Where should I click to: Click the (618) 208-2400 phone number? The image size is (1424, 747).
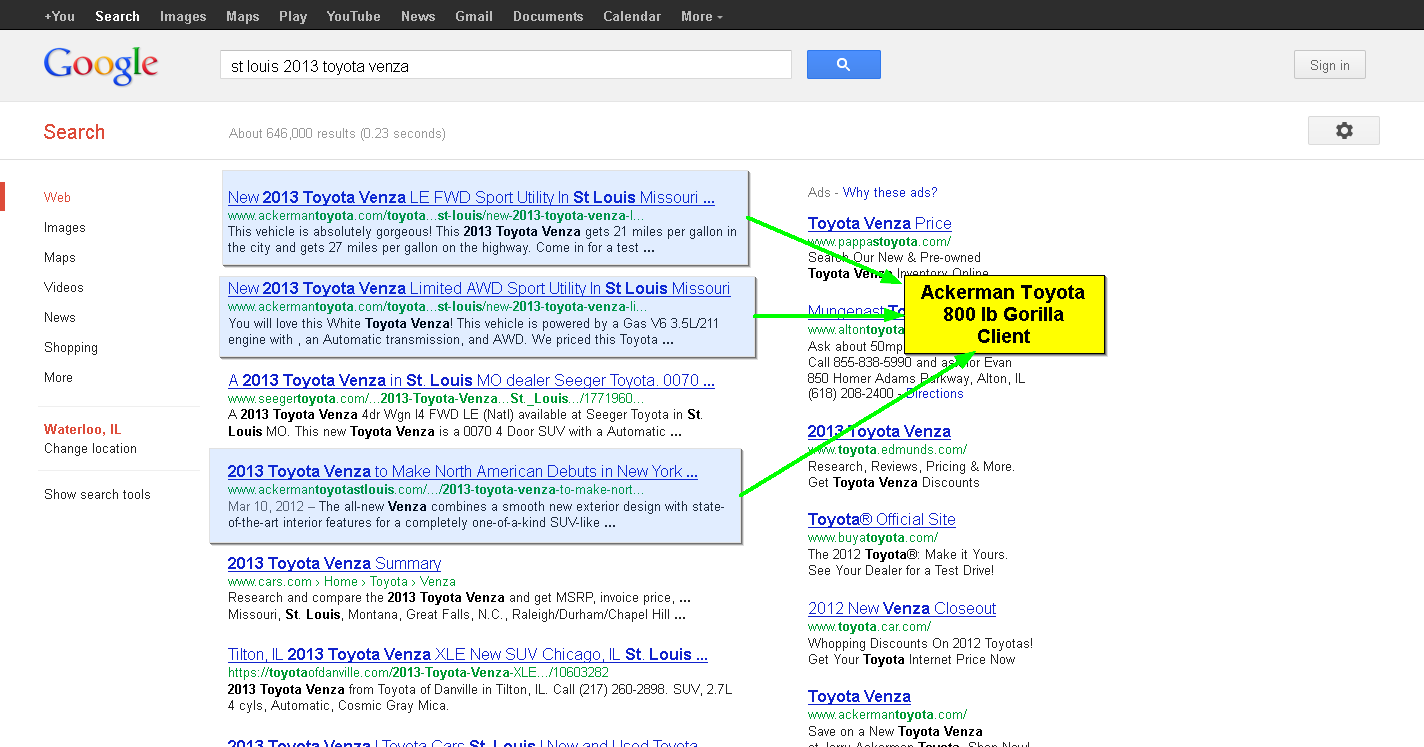(850, 393)
